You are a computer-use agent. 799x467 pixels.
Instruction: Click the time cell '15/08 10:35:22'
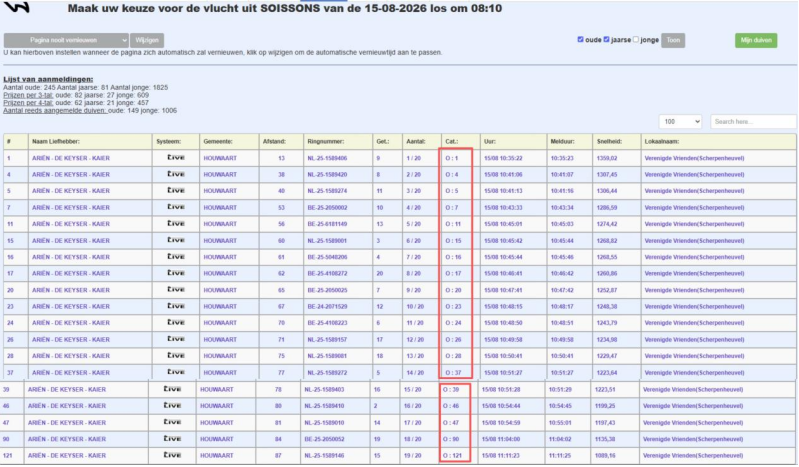click(x=503, y=158)
